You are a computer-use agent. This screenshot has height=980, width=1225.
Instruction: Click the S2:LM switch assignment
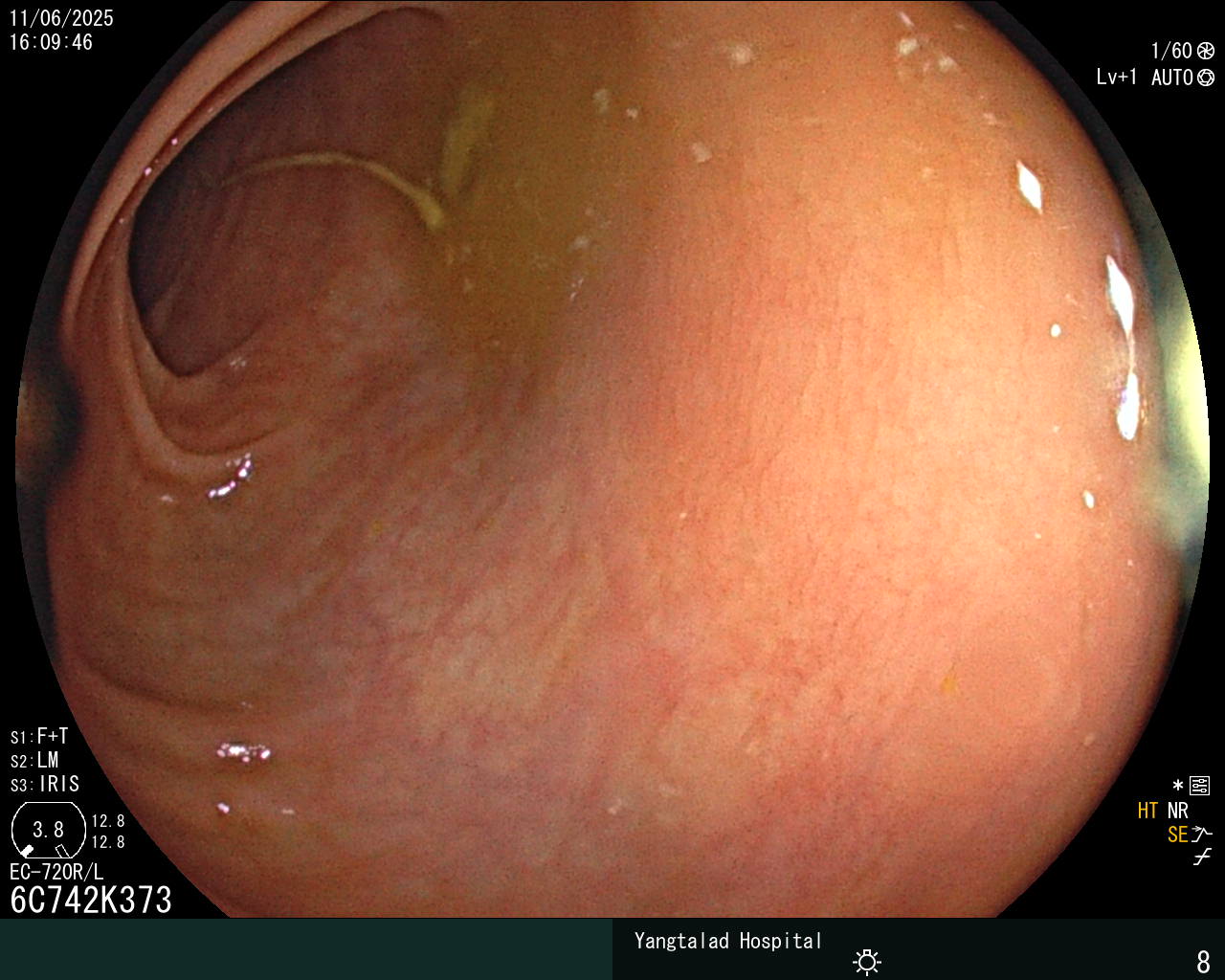tap(35, 760)
